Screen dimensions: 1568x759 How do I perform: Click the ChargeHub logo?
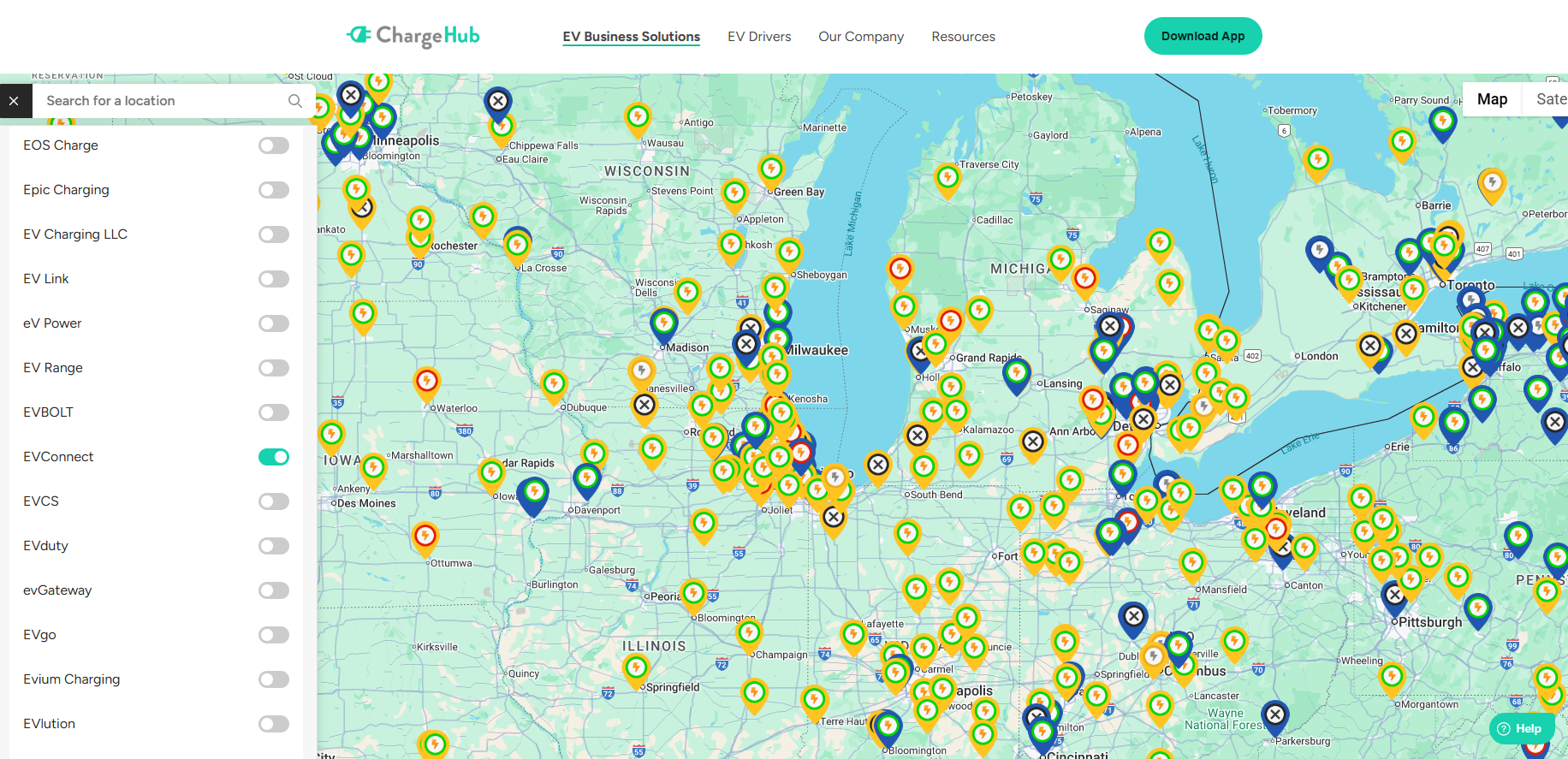click(413, 36)
